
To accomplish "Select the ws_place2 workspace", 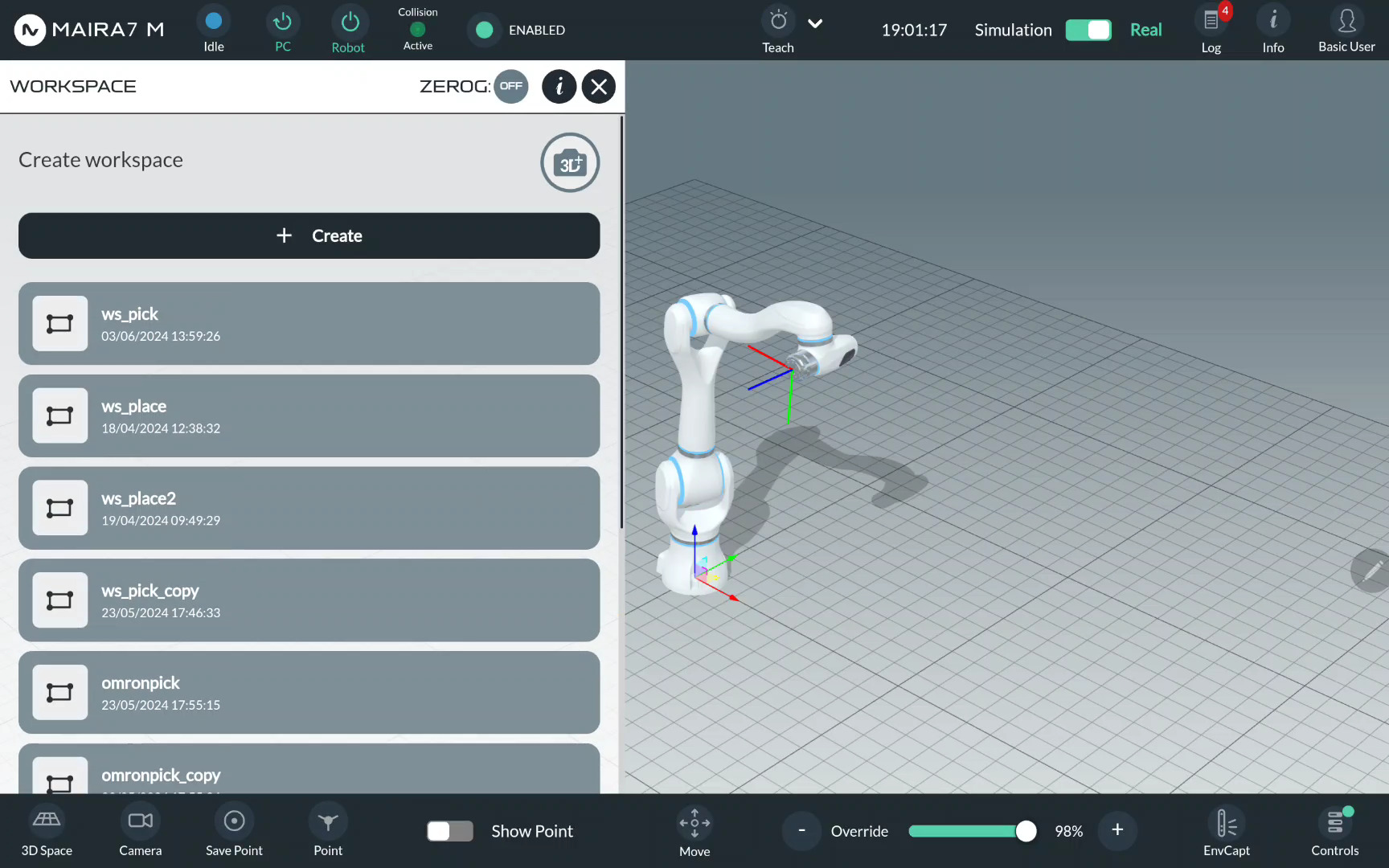I will [309, 508].
